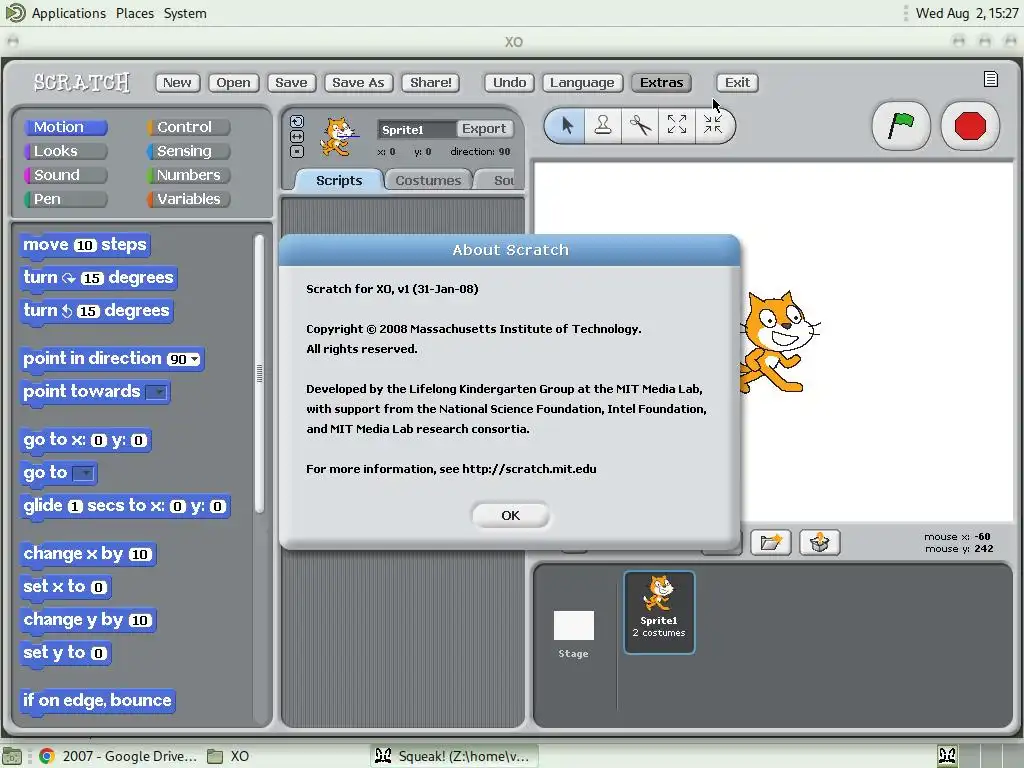Open the Variables blocks category

[x=189, y=199]
